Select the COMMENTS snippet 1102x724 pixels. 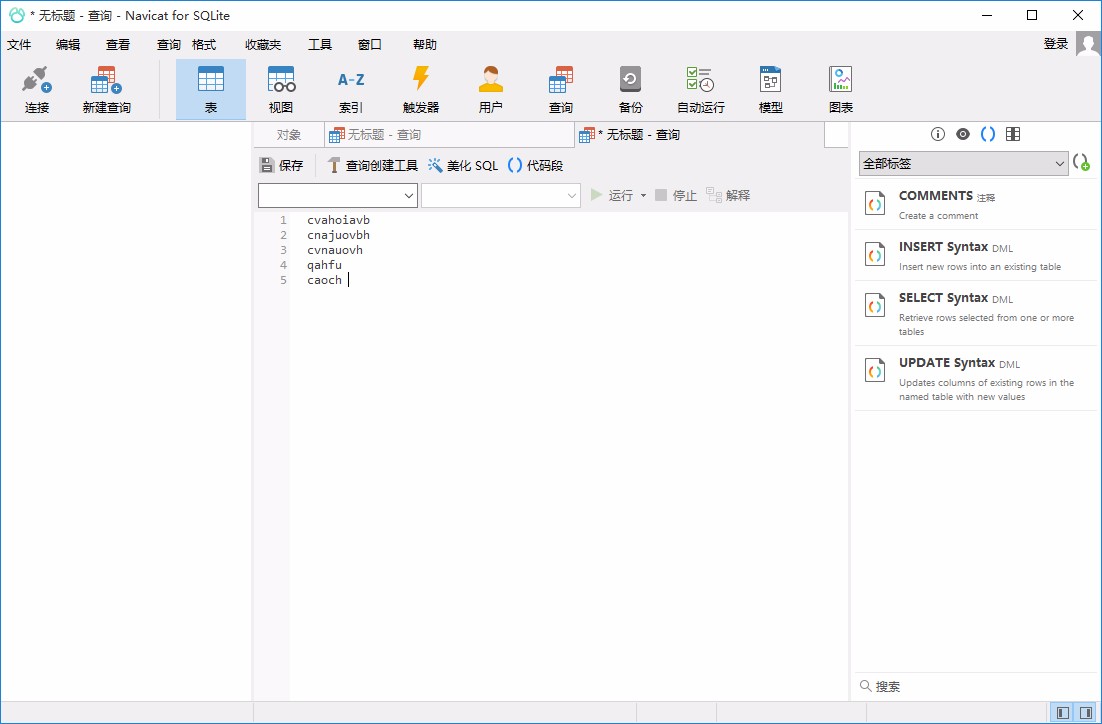(x=975, y=205)
